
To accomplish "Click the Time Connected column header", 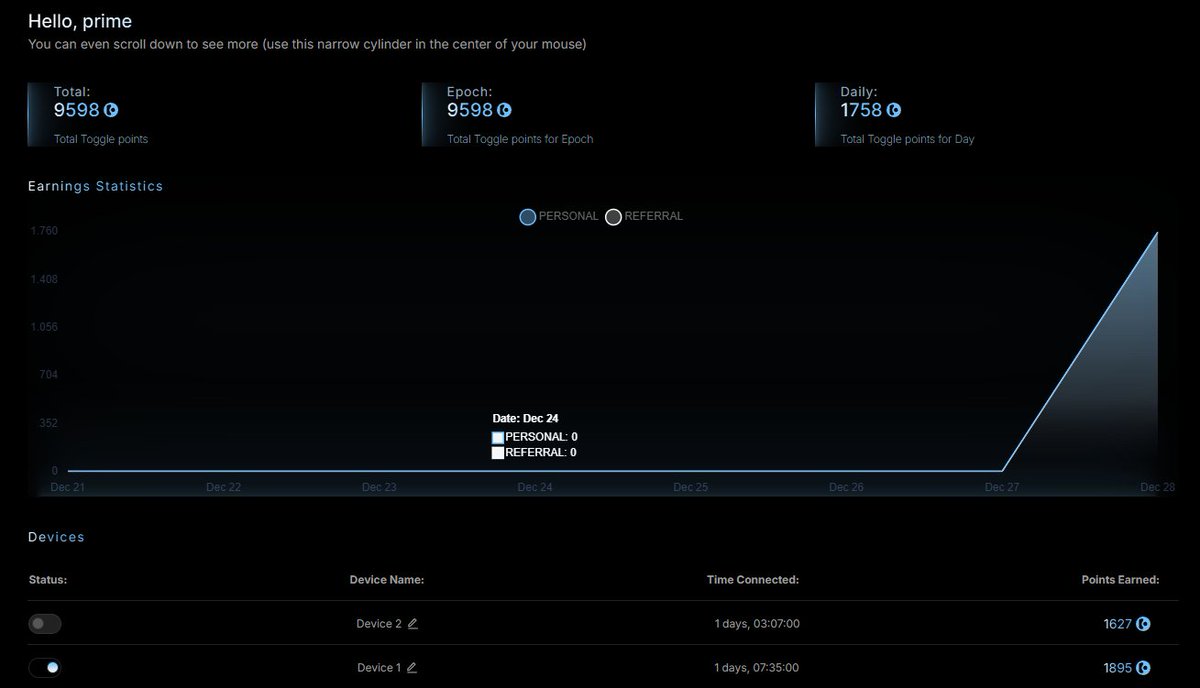I will (x=752, y=579).
